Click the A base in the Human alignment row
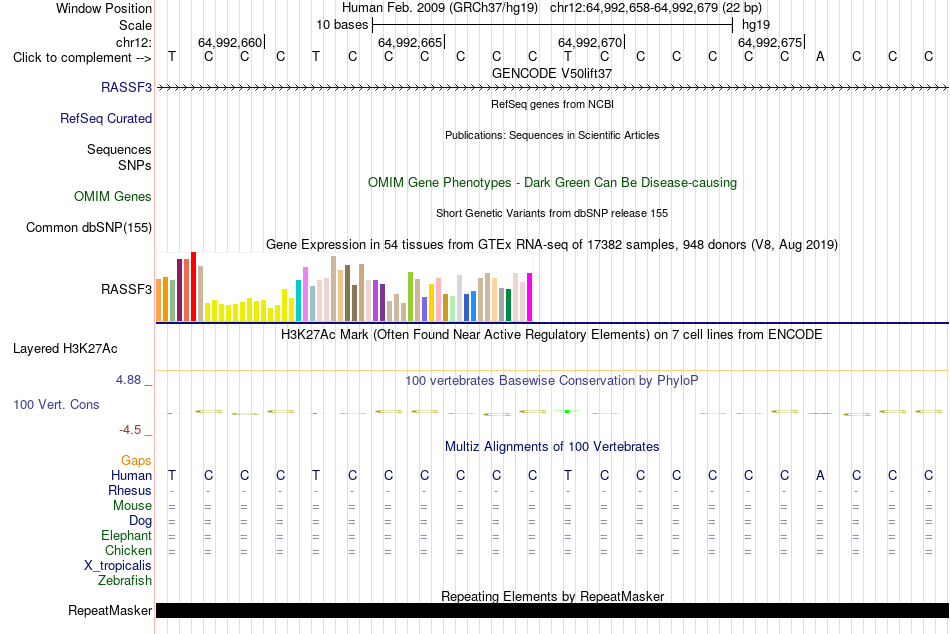 [x=820, y=475]
